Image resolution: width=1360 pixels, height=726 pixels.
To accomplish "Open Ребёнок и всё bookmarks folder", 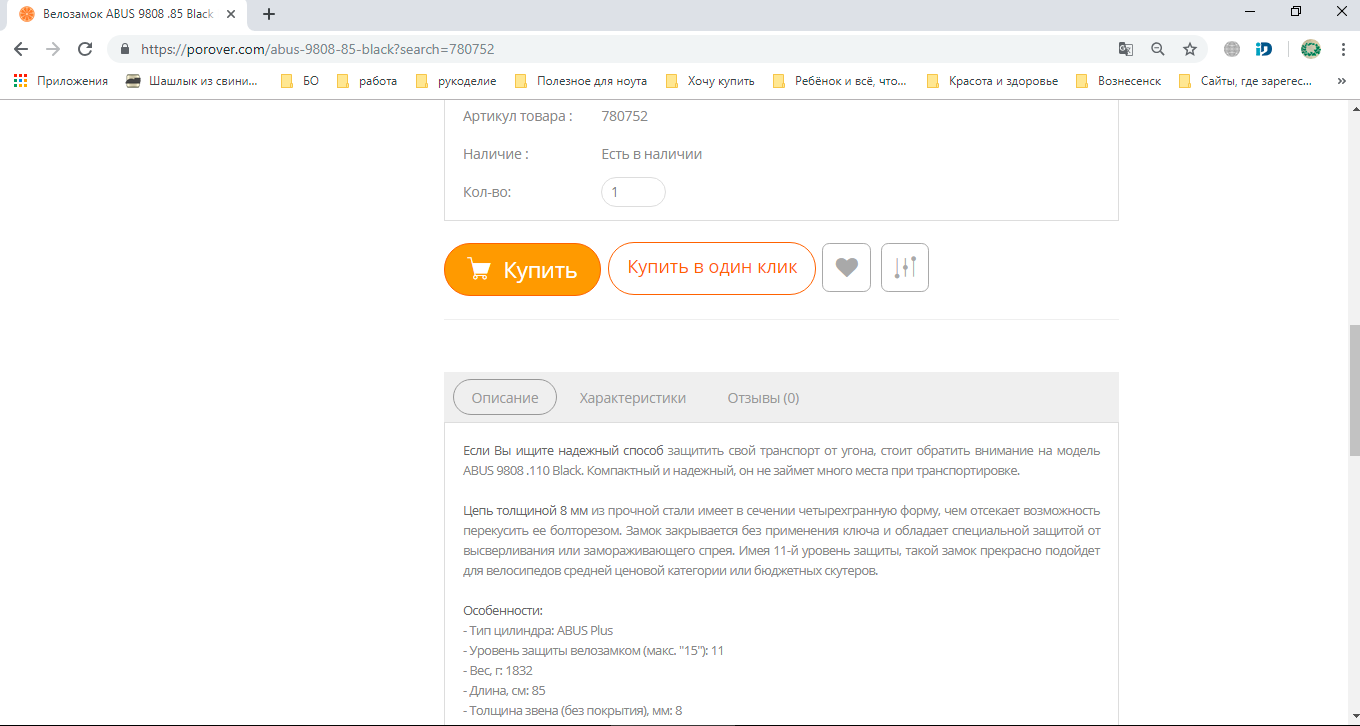I will [840, 81].
